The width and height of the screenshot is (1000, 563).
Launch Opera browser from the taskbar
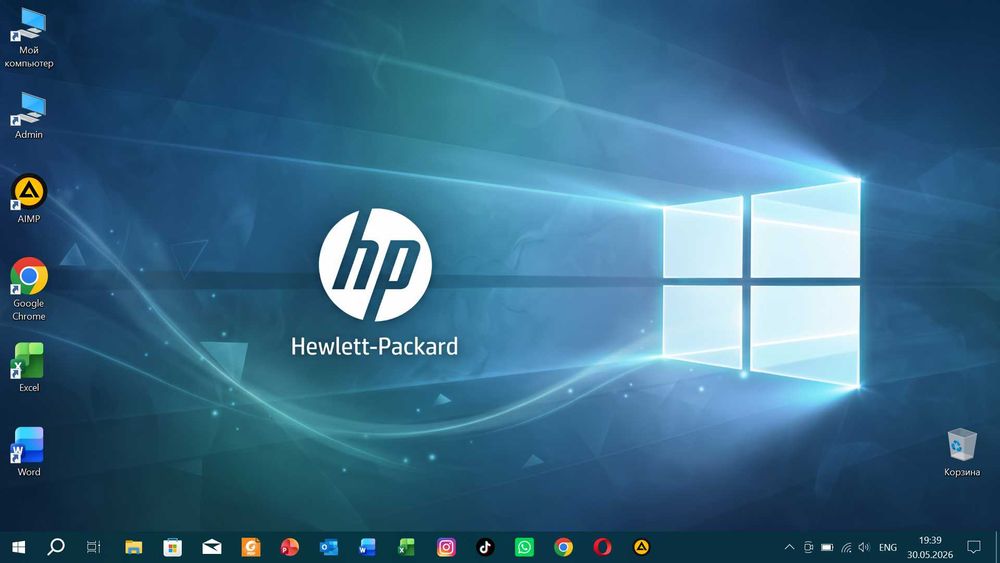(x=602, y=547)
